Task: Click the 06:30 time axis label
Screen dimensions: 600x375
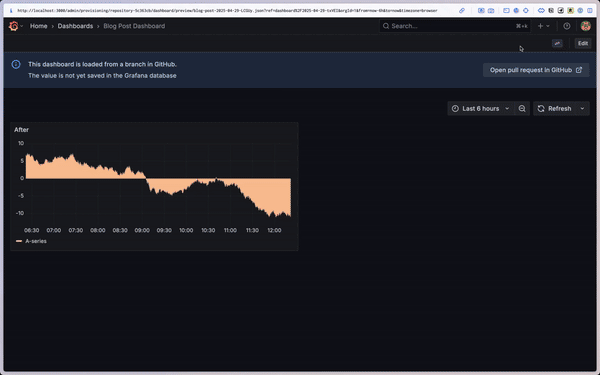Action: coord(31,230)
